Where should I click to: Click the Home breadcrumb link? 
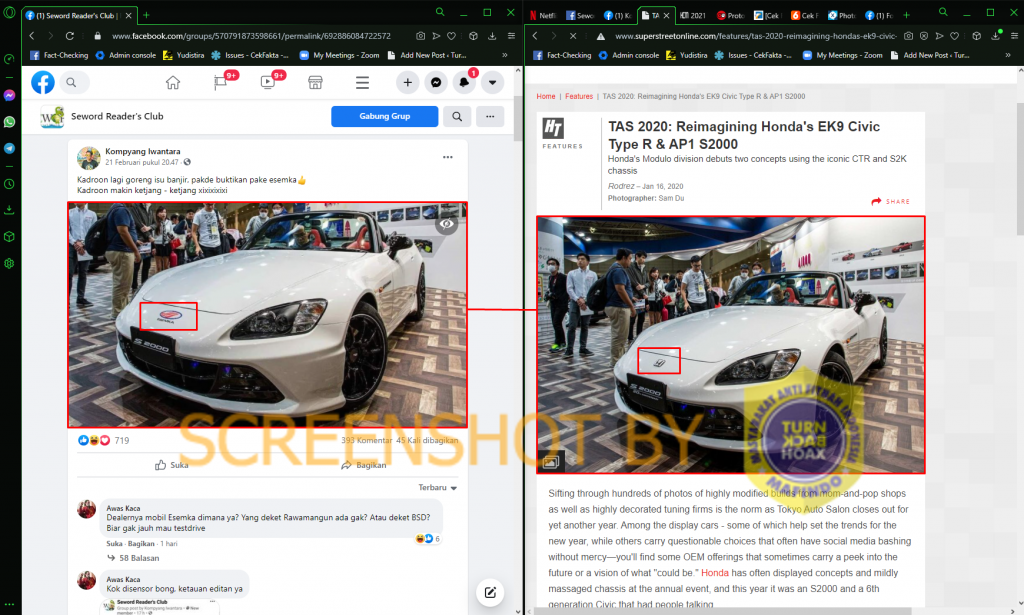point(546,97)
